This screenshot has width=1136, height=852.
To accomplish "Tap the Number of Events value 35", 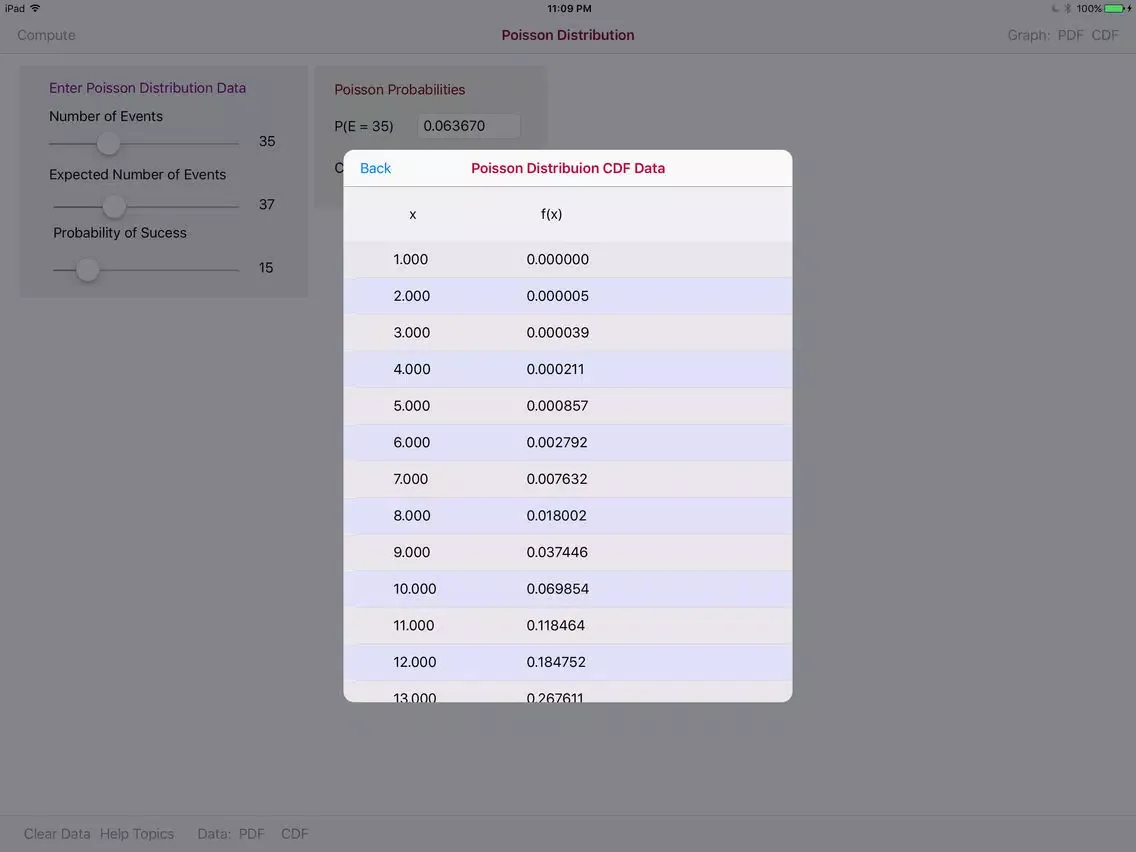I will 267,141.
